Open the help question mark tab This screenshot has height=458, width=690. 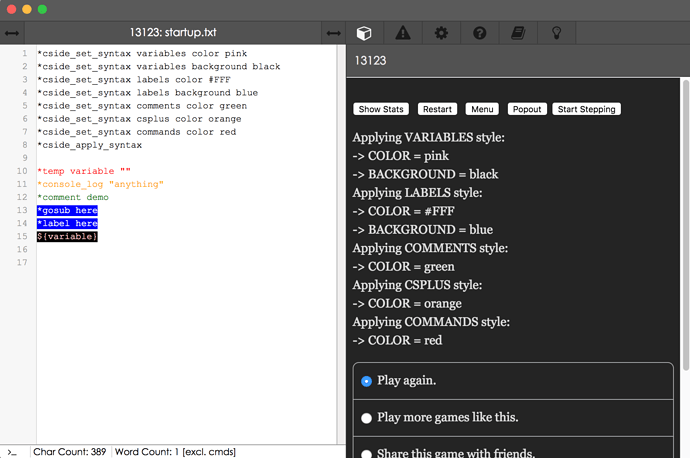[480, 33]
